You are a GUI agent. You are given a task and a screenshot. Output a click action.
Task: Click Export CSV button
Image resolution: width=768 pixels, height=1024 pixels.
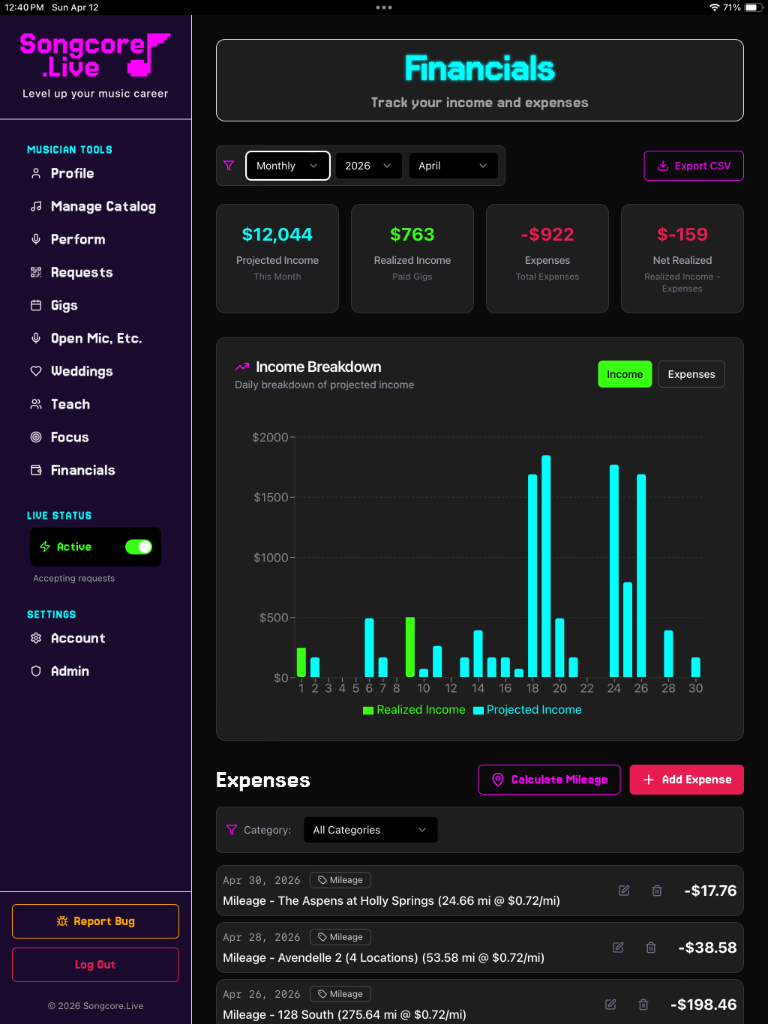[694, 166]
